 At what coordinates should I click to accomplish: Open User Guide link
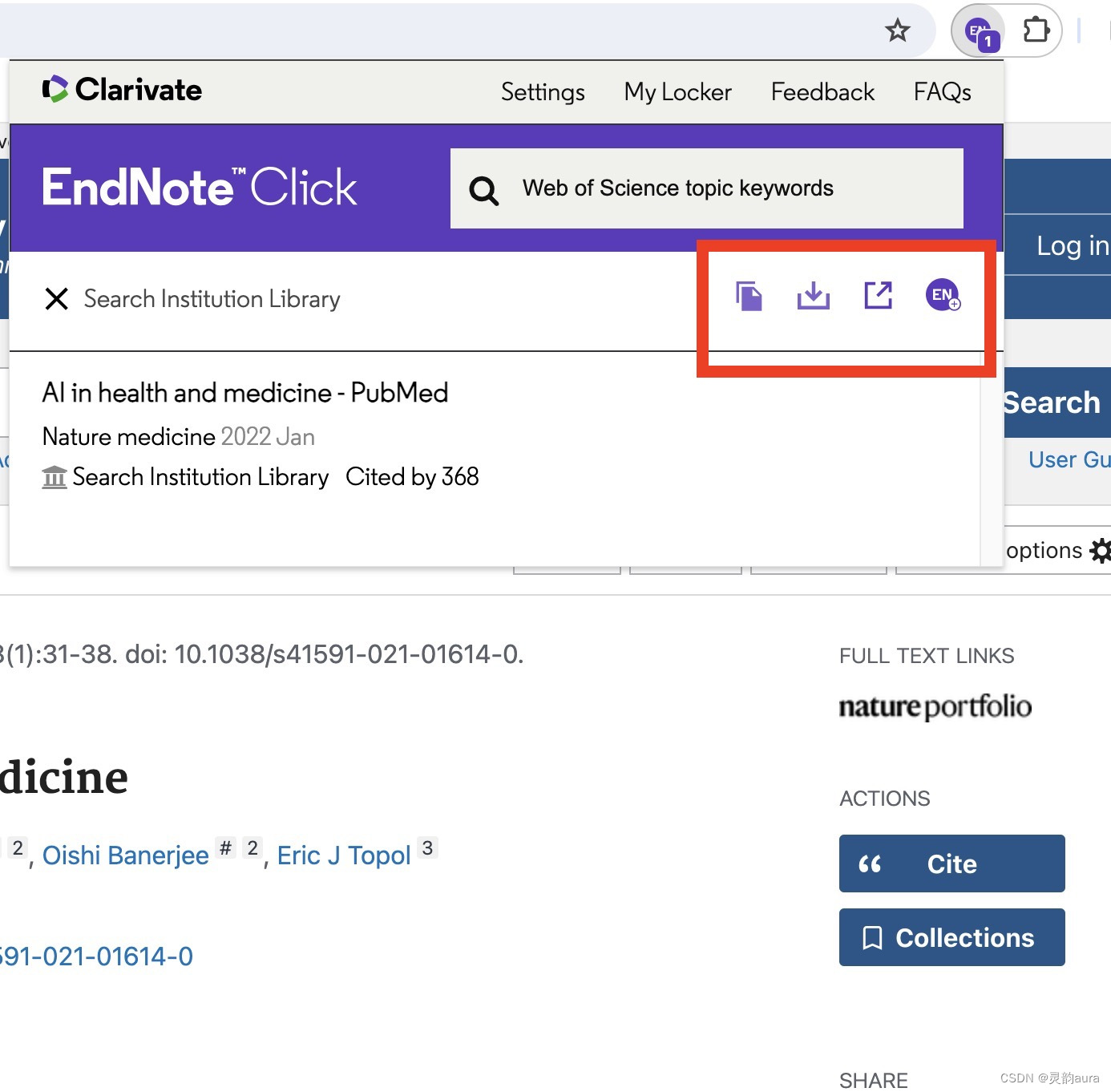(1069, 460)
